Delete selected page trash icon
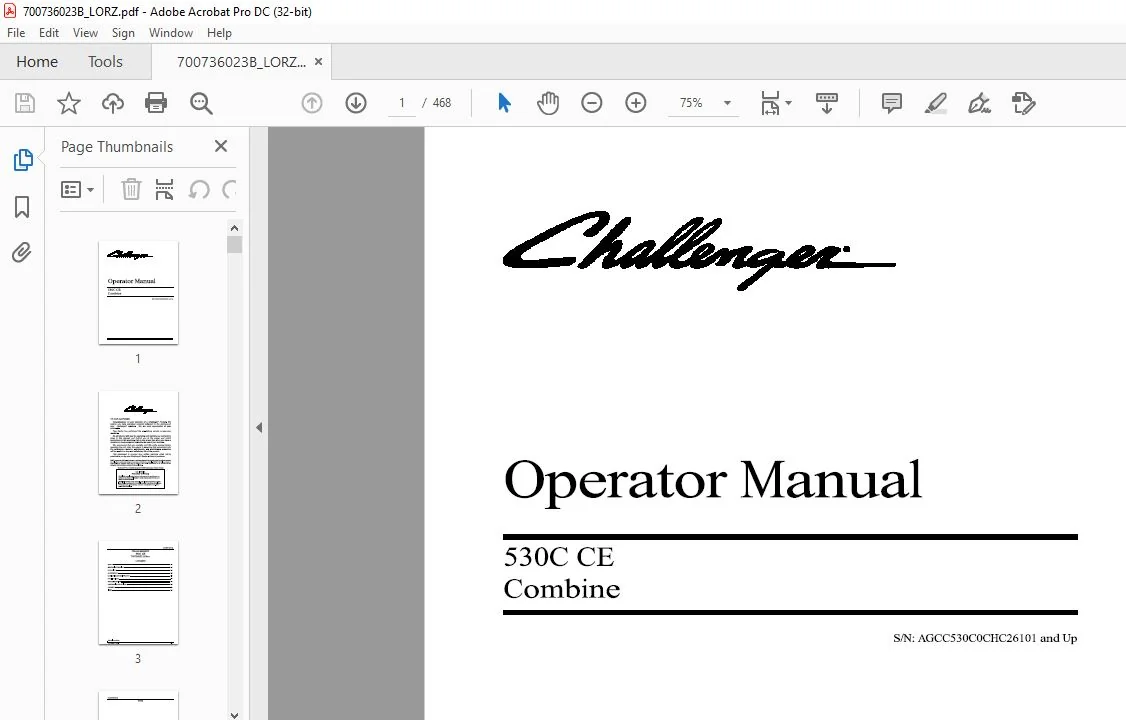 click(x=131, y=190)
